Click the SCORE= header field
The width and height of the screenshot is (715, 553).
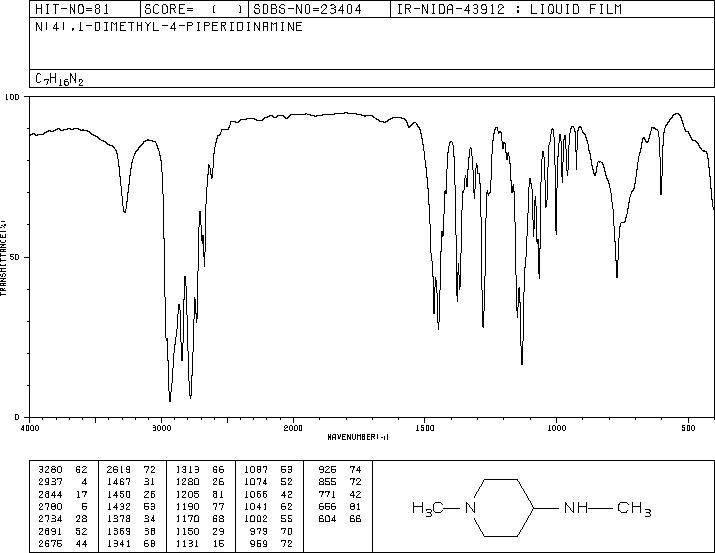[x=194, y=9]
